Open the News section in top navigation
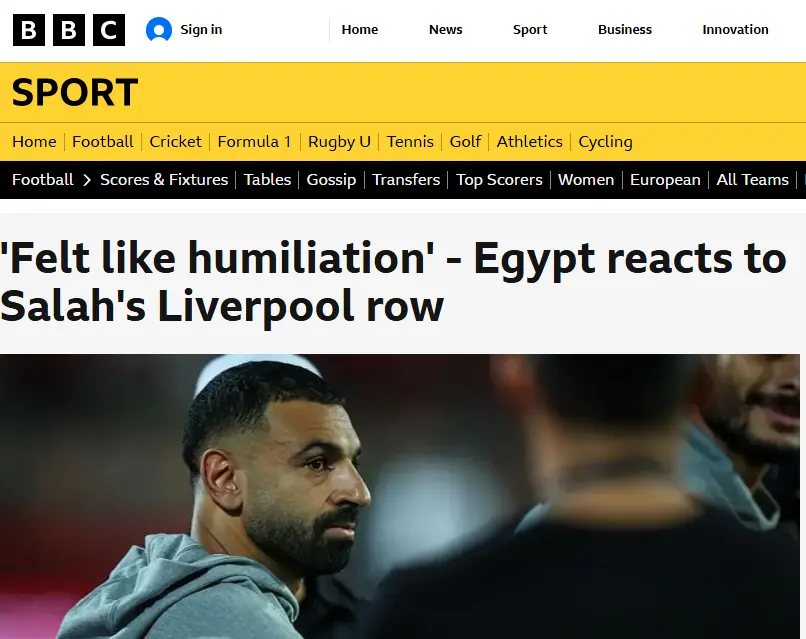The image size is (806, 639). [446, 30]
